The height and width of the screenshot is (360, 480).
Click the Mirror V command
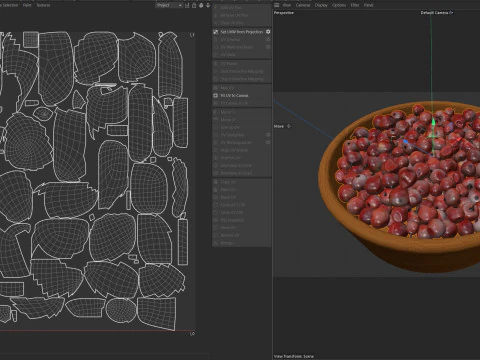(228, 120)
